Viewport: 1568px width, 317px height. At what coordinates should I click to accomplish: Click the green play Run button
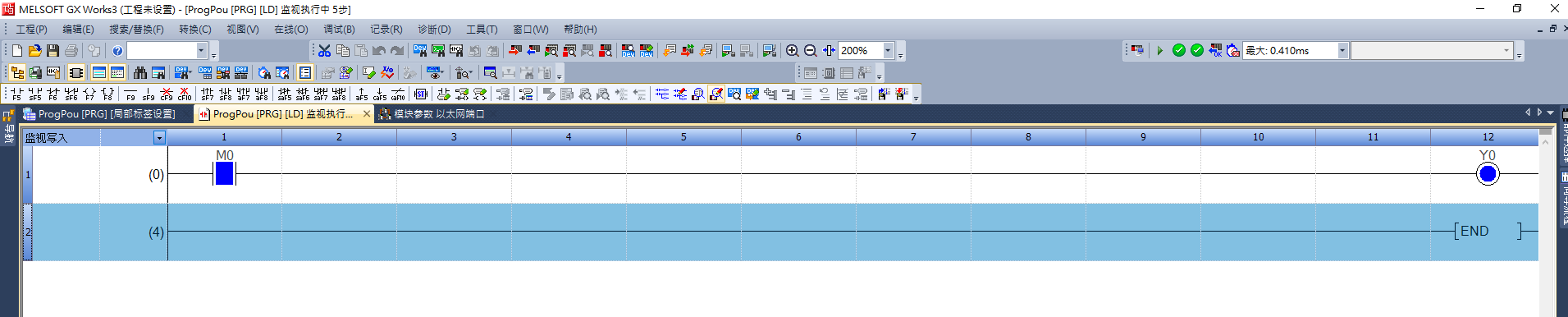pyautogui.click(x=1160, y=50)
